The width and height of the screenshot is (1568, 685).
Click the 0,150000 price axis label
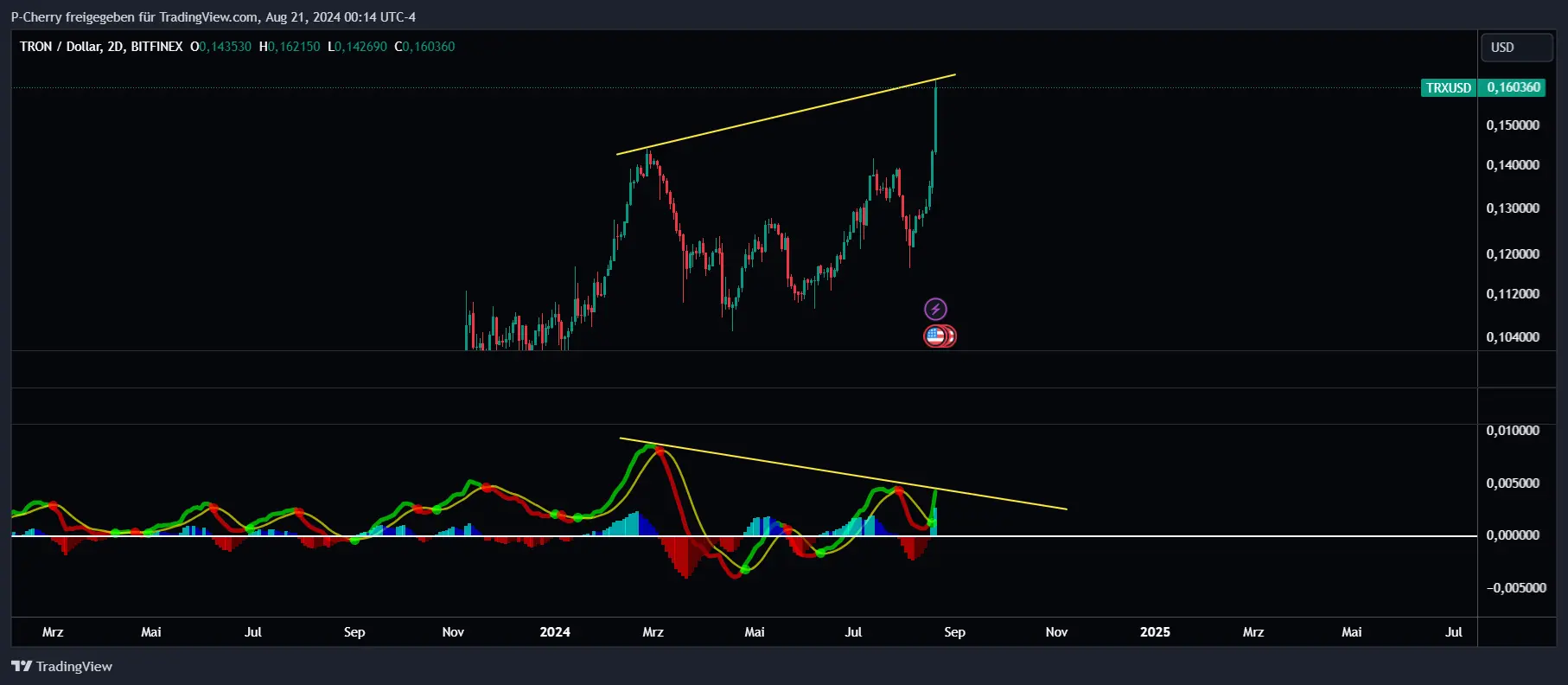(x=1513, y=125)
